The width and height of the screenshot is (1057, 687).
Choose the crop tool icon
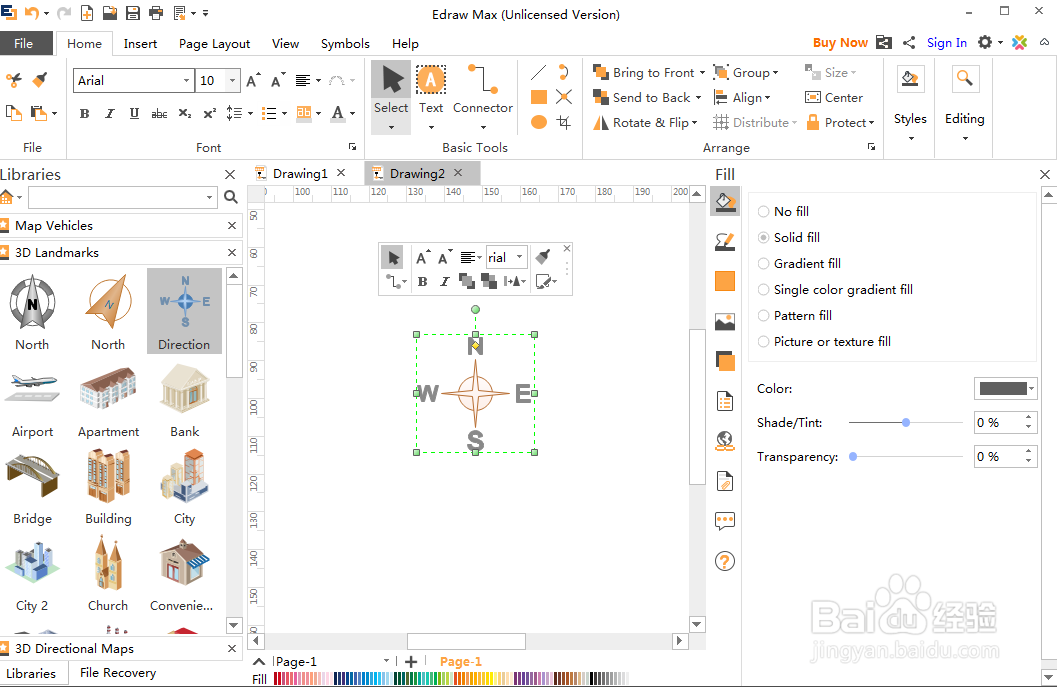point(564,122)
